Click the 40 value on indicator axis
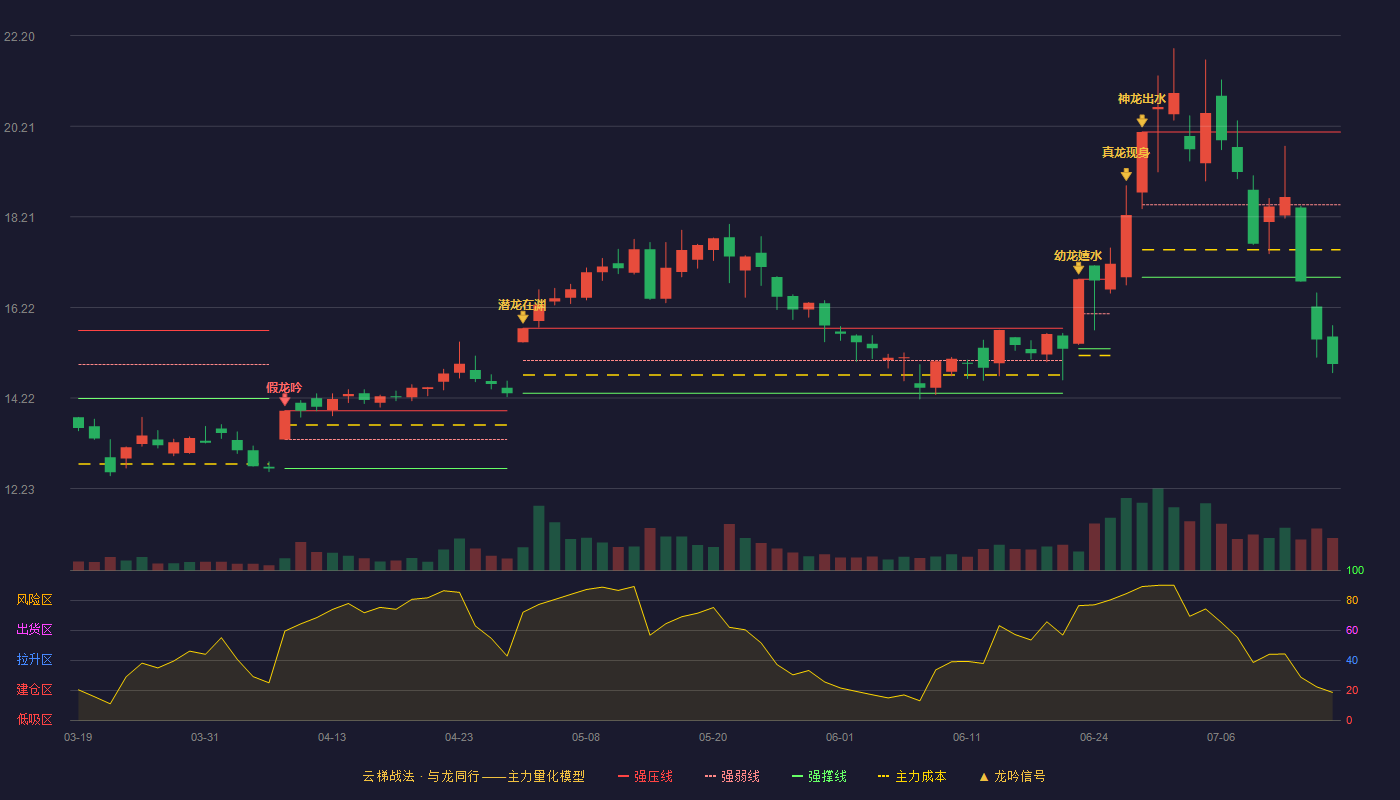Viewport: 1400px width, 800px height. point(1352,661)
